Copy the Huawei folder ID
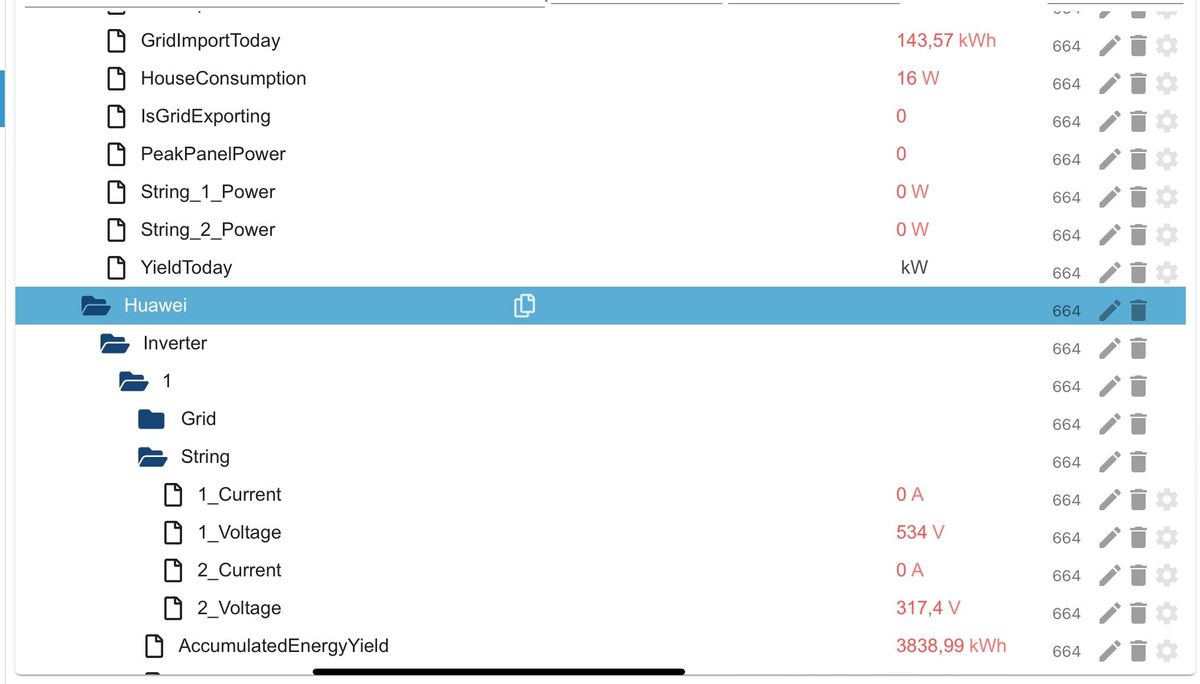The height and width of the screenshot is (684, 1200). (x=524, y=306)
